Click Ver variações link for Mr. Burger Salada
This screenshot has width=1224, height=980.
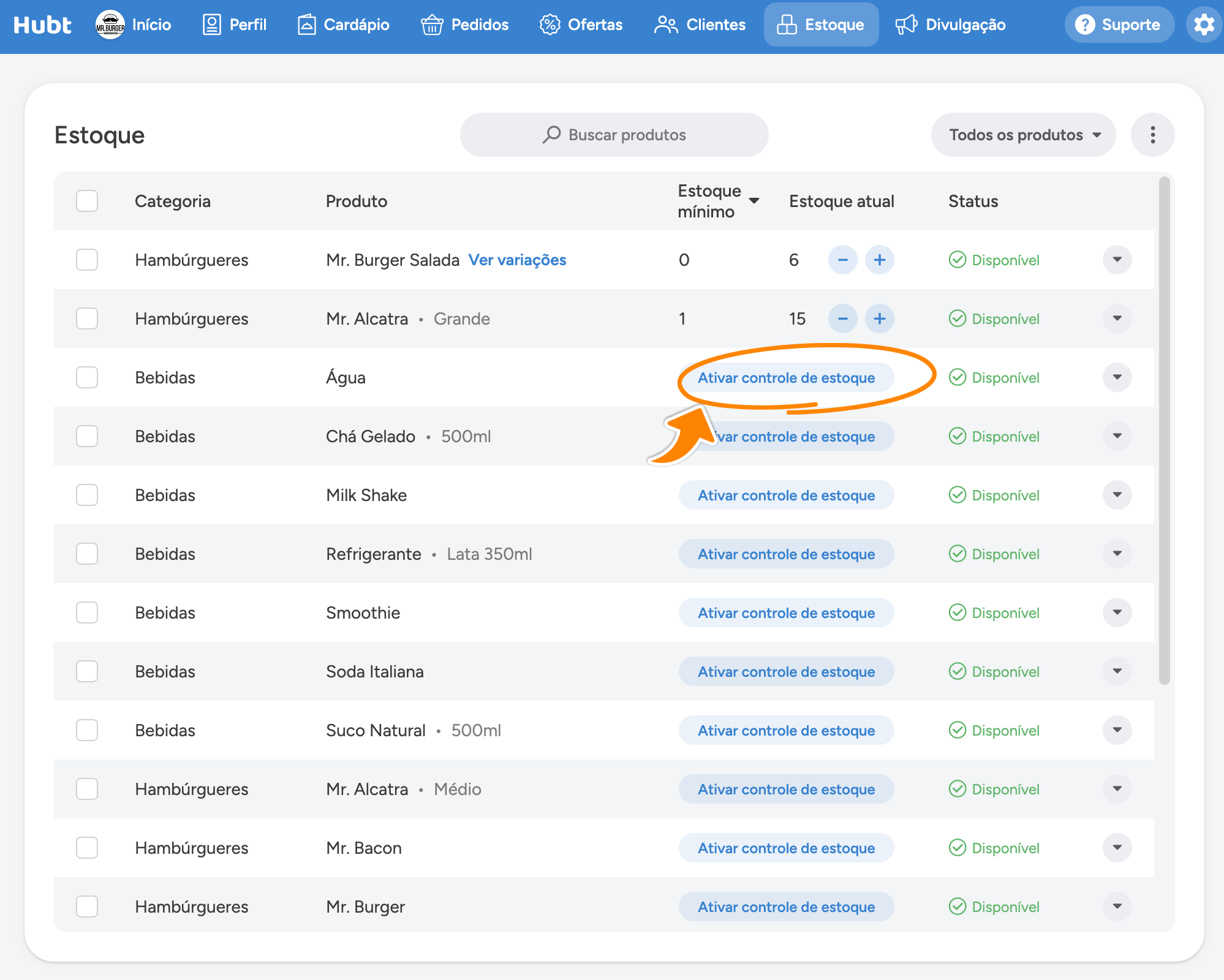[x=517, y=260]
